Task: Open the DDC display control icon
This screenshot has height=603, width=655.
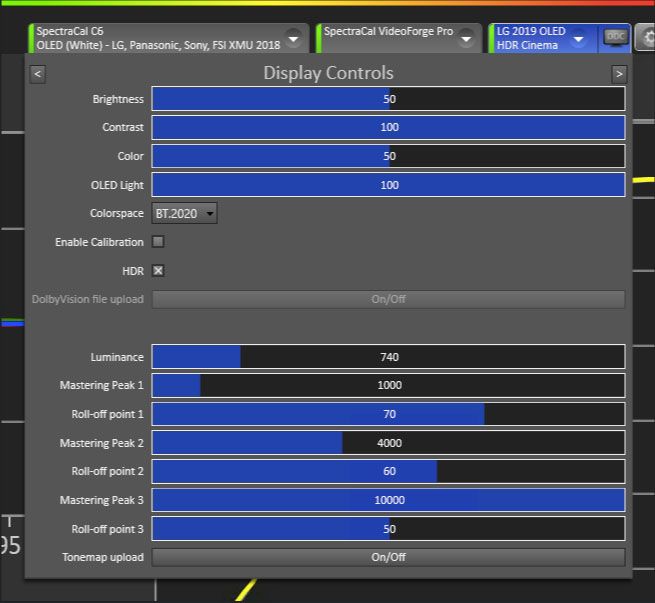Action: pos(614,37)
